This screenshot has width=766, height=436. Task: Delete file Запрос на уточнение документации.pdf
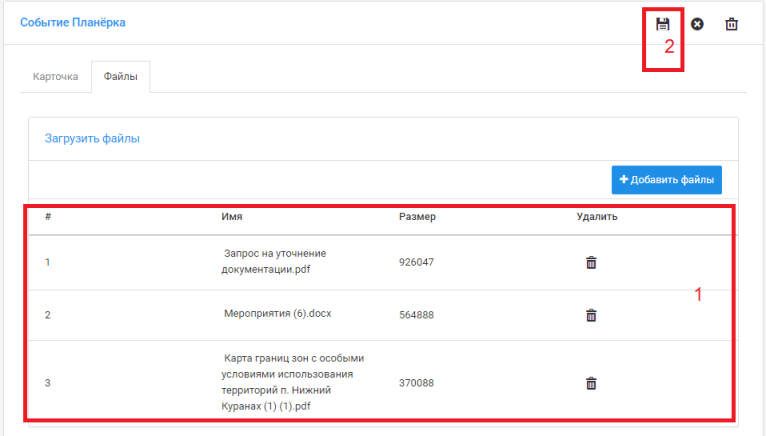591,262
